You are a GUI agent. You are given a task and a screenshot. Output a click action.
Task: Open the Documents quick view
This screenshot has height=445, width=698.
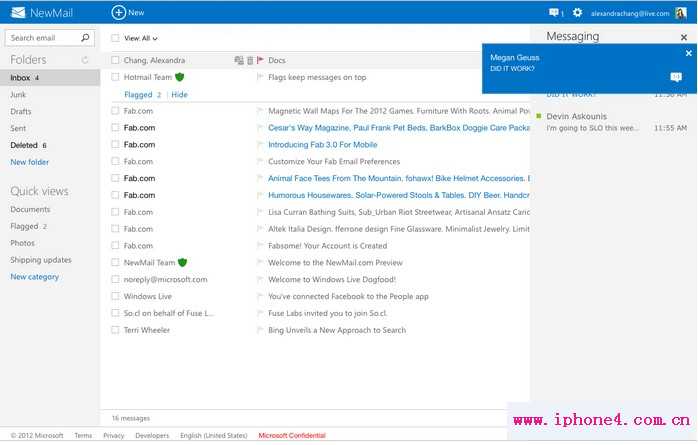tap(30, 209)
